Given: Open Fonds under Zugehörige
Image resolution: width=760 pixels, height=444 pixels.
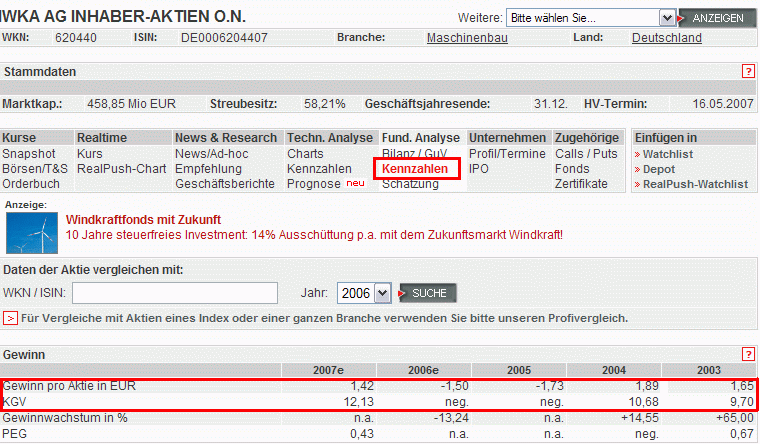Looking at the screenshot, I should coord(572,169).
